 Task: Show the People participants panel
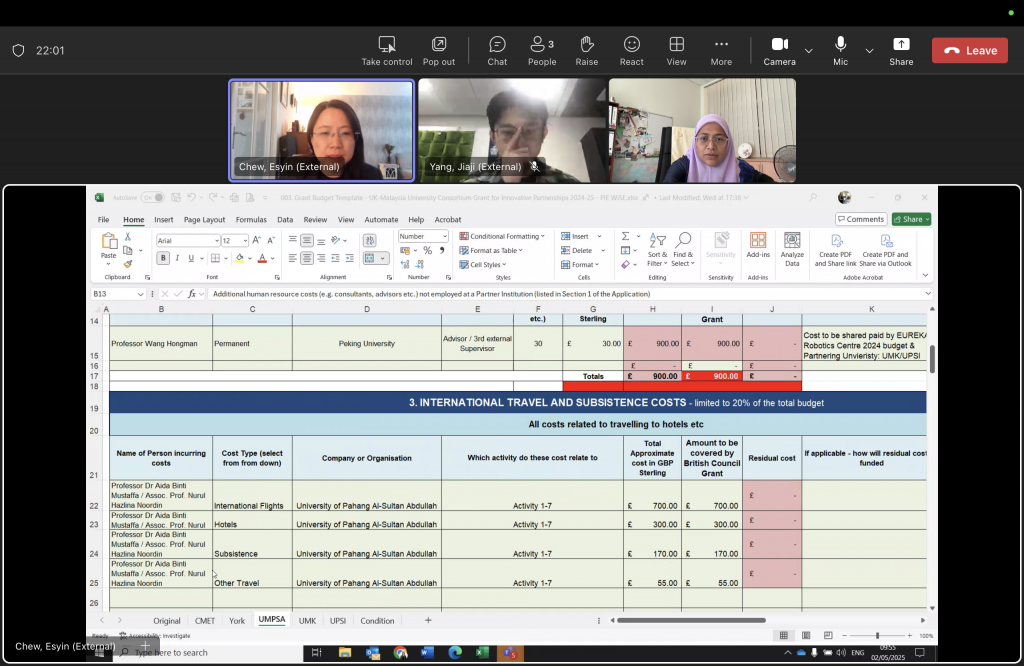pos(542,51)
